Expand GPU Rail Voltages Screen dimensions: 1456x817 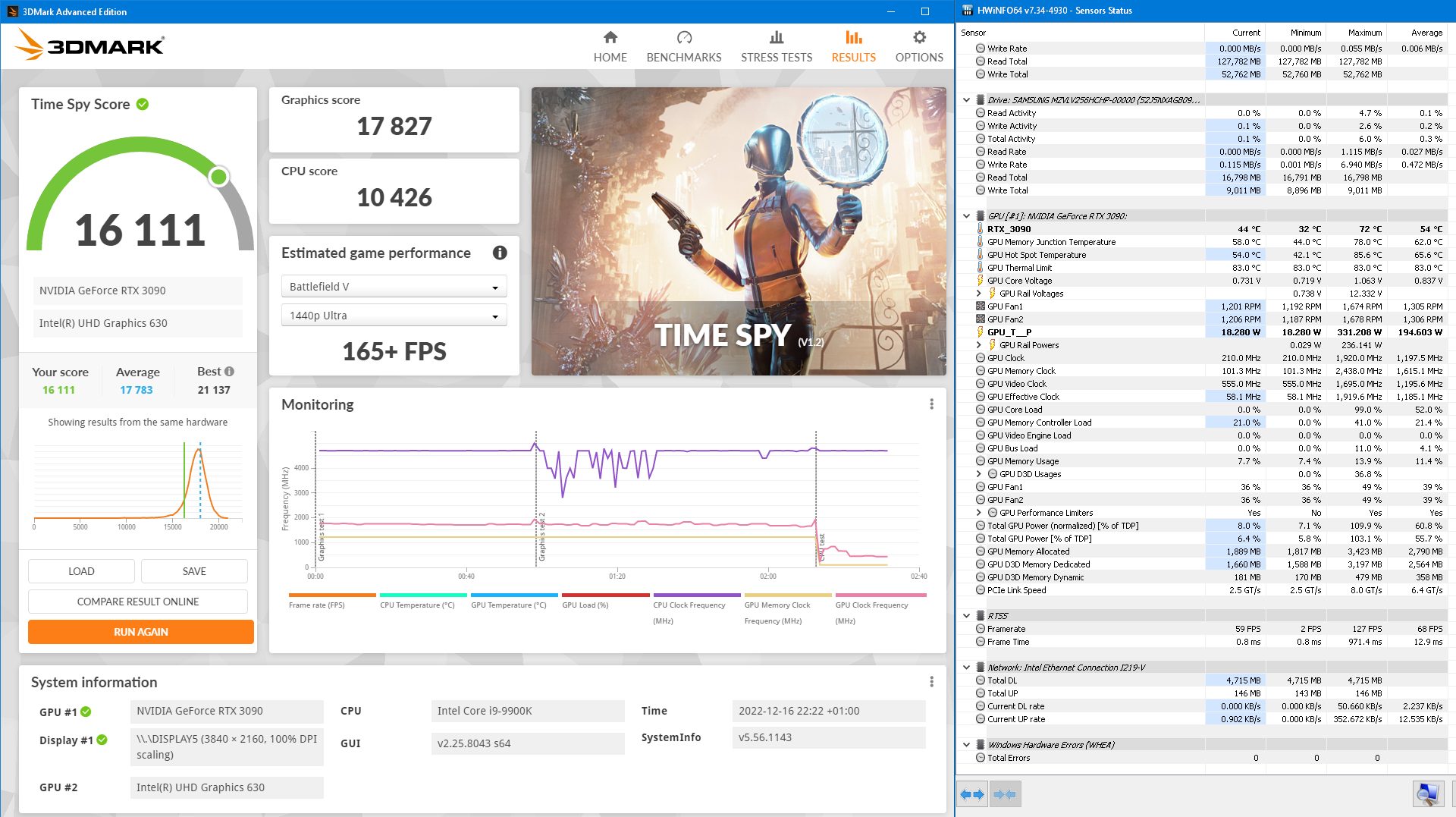point(978,294)
